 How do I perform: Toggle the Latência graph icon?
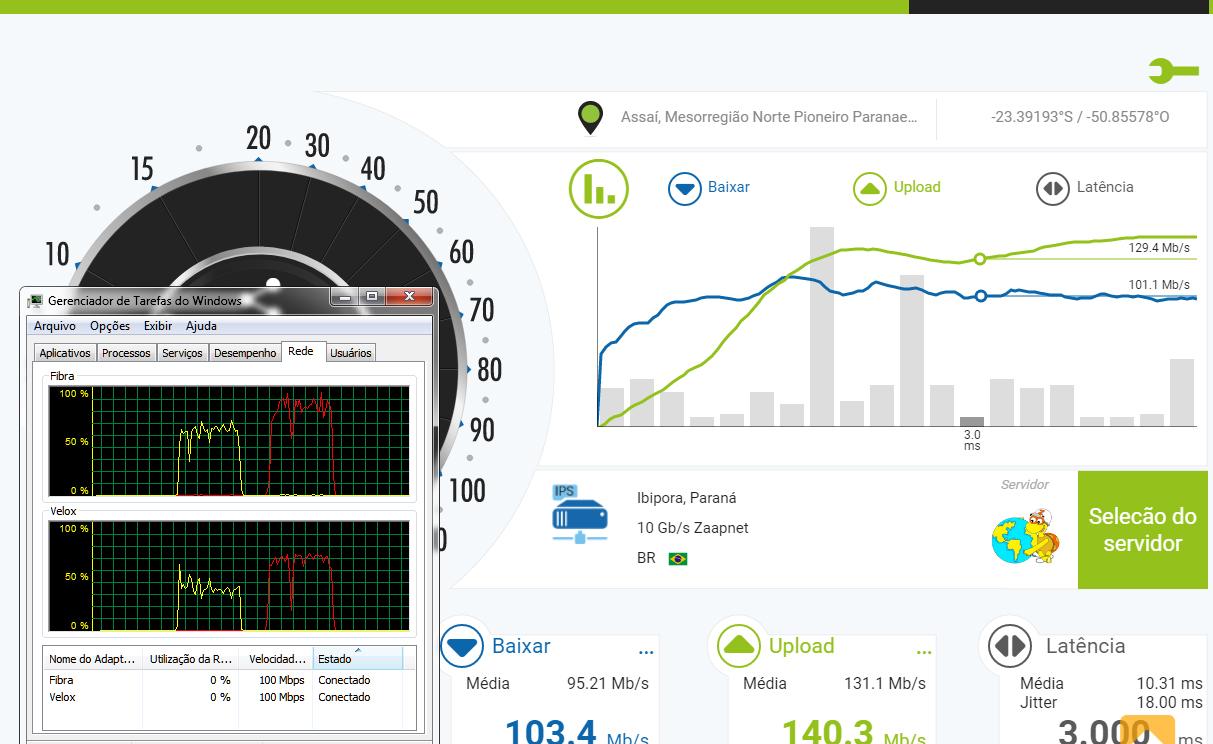coord(1052,188)
